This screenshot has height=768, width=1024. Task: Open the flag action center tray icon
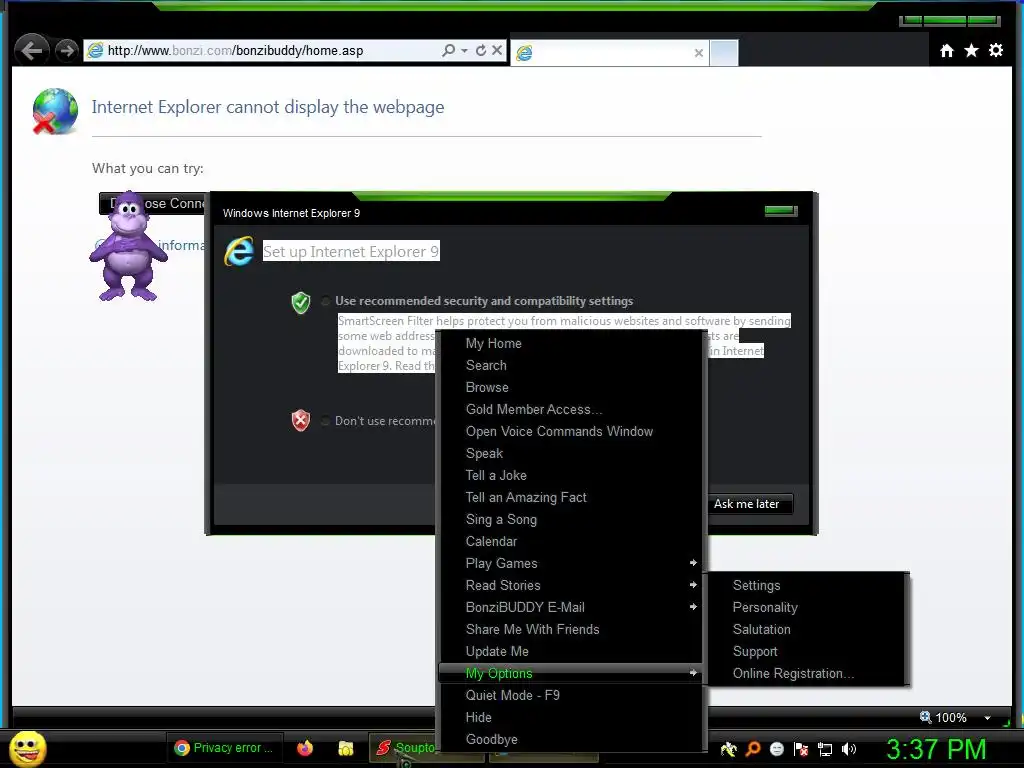801,749
